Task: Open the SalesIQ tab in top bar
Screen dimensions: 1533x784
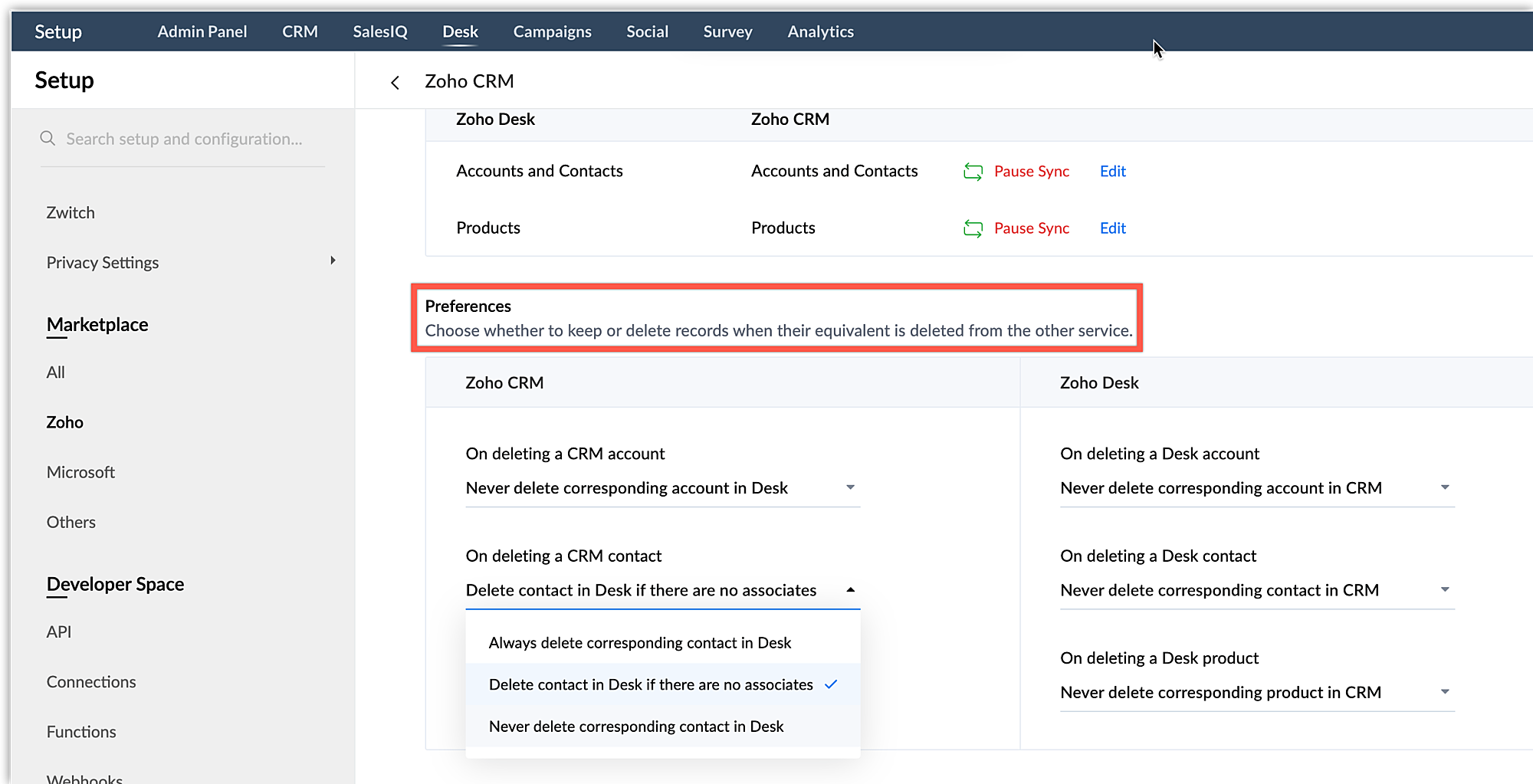Action: pos(379,31)
